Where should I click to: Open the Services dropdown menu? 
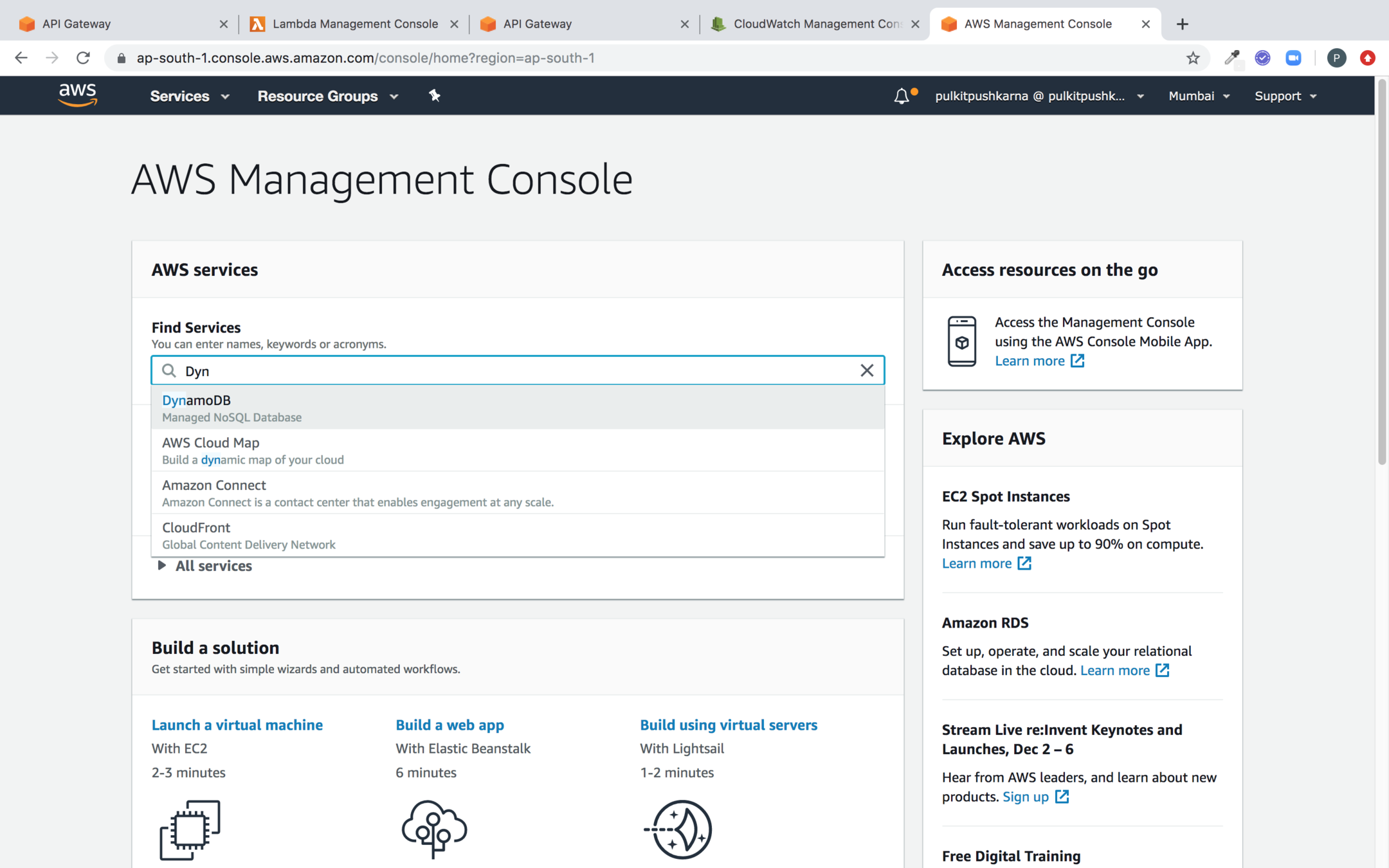(189, 96)
